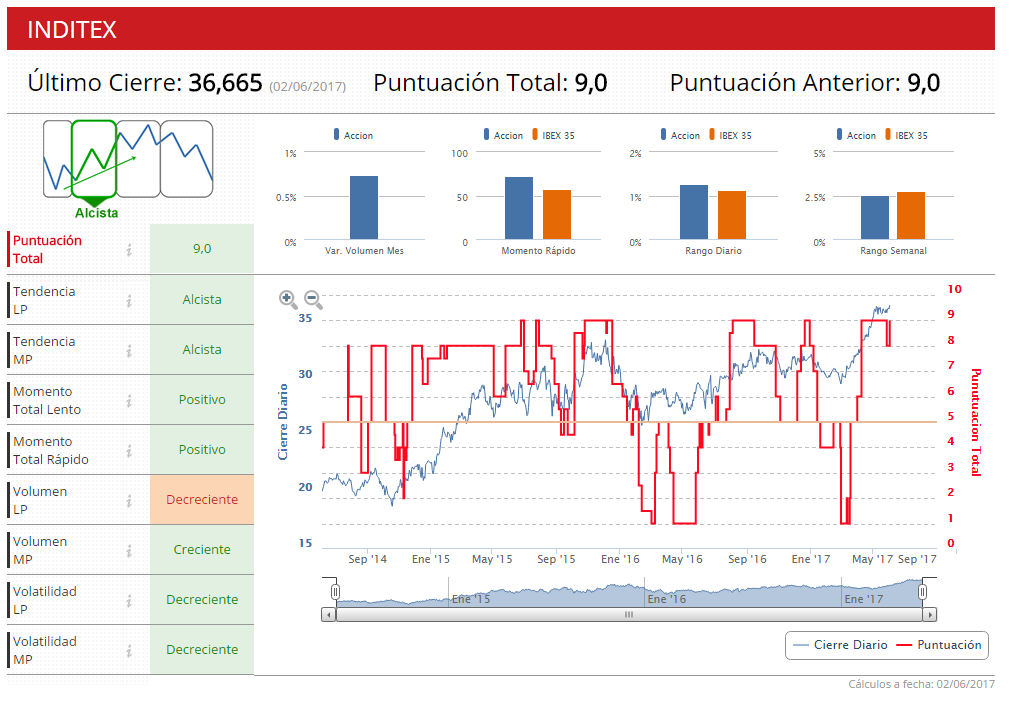This screenshot has height=703, width=1009.
Task: Click May '17 label on chart x-axis
Action: (873, 559)
